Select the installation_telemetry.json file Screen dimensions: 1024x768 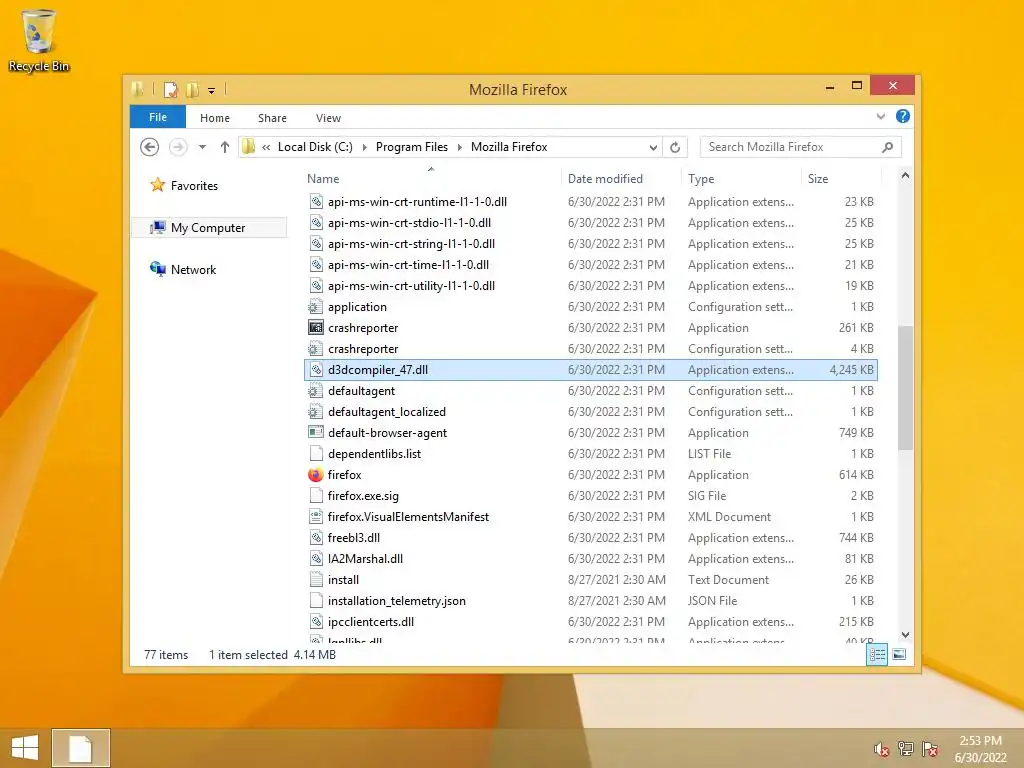click(591, 600)
